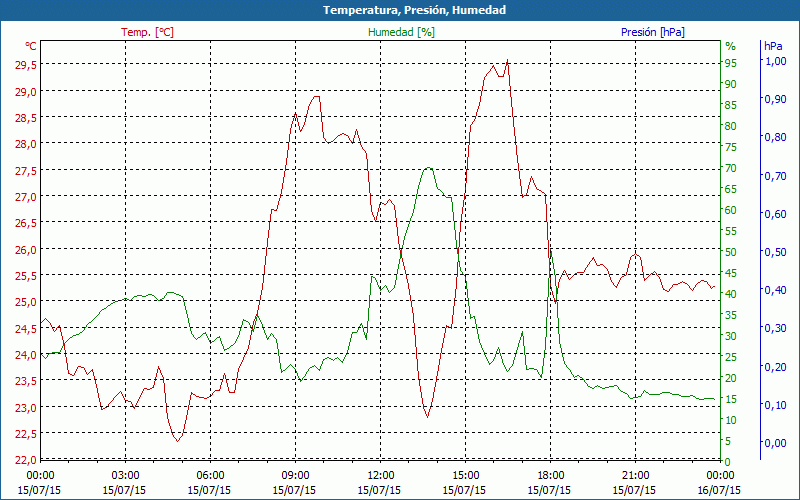Click the 23,5 temperature axis value
This screenshot has height=500, width=800.
pyautogui.click(x=26, y=381)
